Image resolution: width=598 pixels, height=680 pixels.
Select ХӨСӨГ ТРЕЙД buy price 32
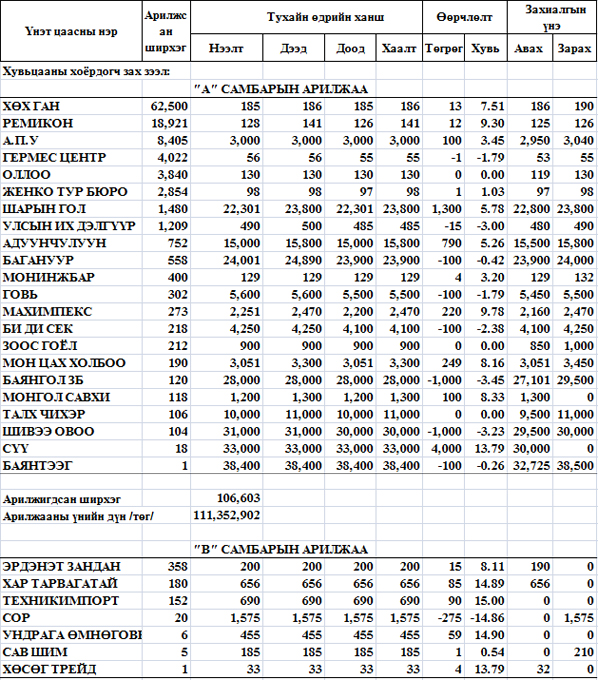tap(529, 669)
